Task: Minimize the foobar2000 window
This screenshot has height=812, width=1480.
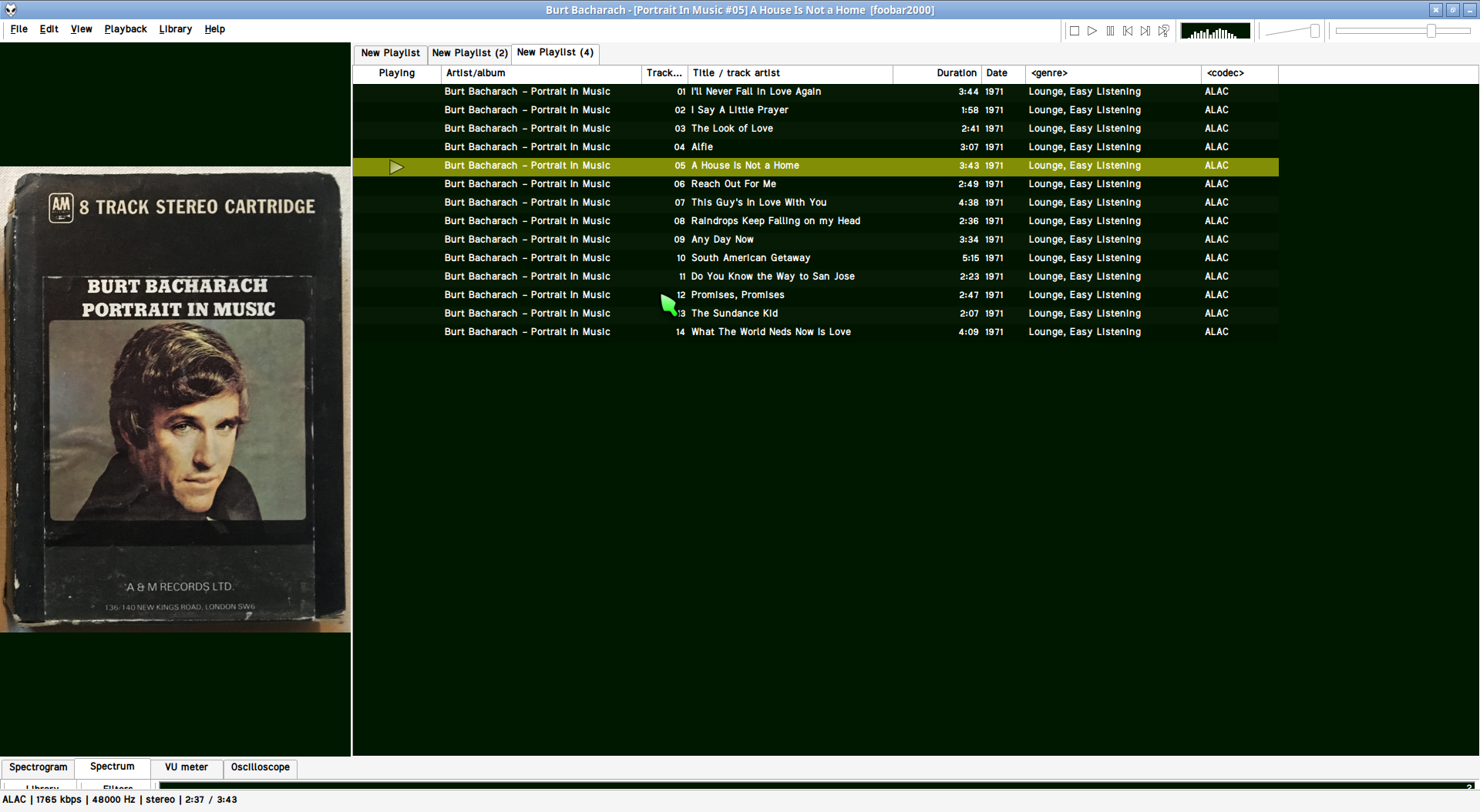Action: pyautogui.click(x=1470, y=10)
